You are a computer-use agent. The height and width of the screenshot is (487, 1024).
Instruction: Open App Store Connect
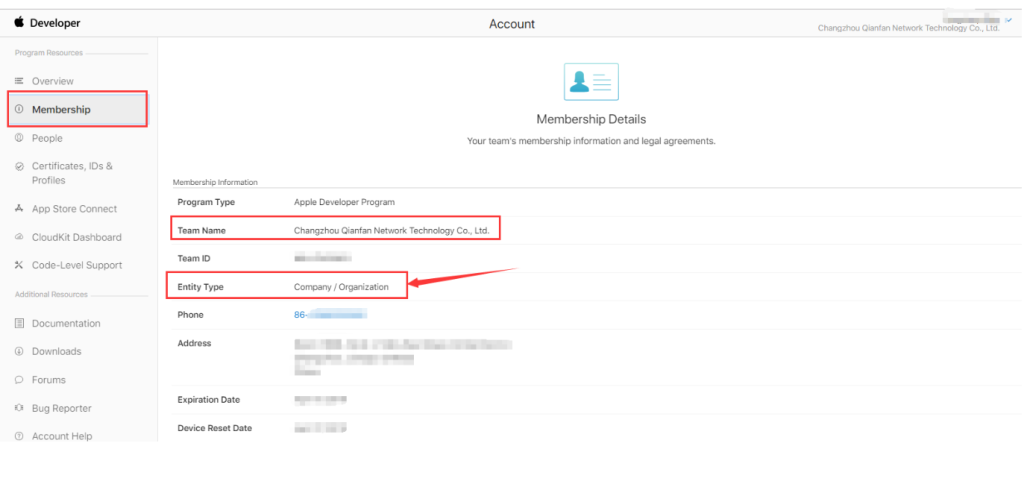(x=74, y=209)
